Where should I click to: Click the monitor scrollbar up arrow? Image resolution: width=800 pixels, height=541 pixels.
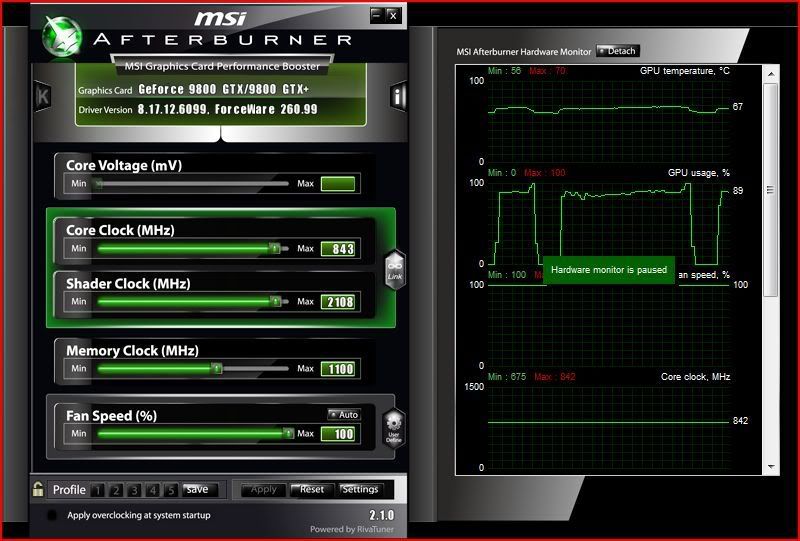771,75
